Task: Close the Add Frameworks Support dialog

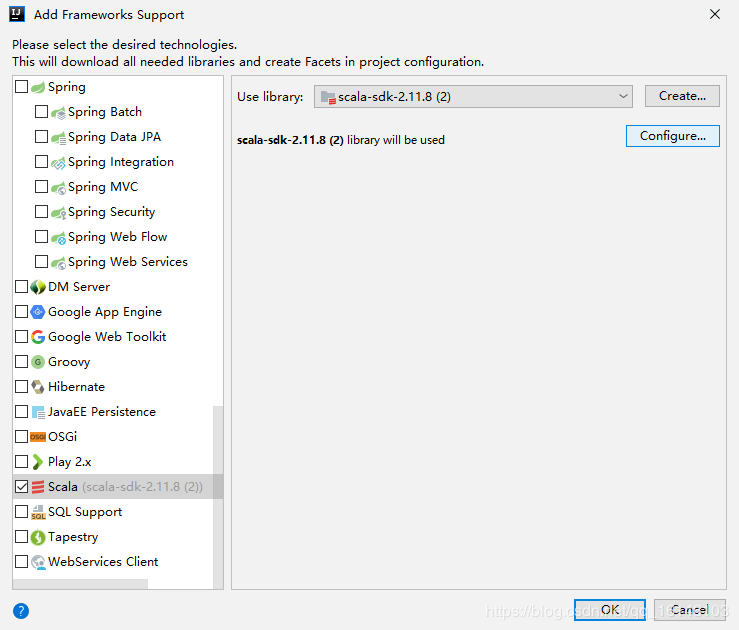Action: pos(714,14)
